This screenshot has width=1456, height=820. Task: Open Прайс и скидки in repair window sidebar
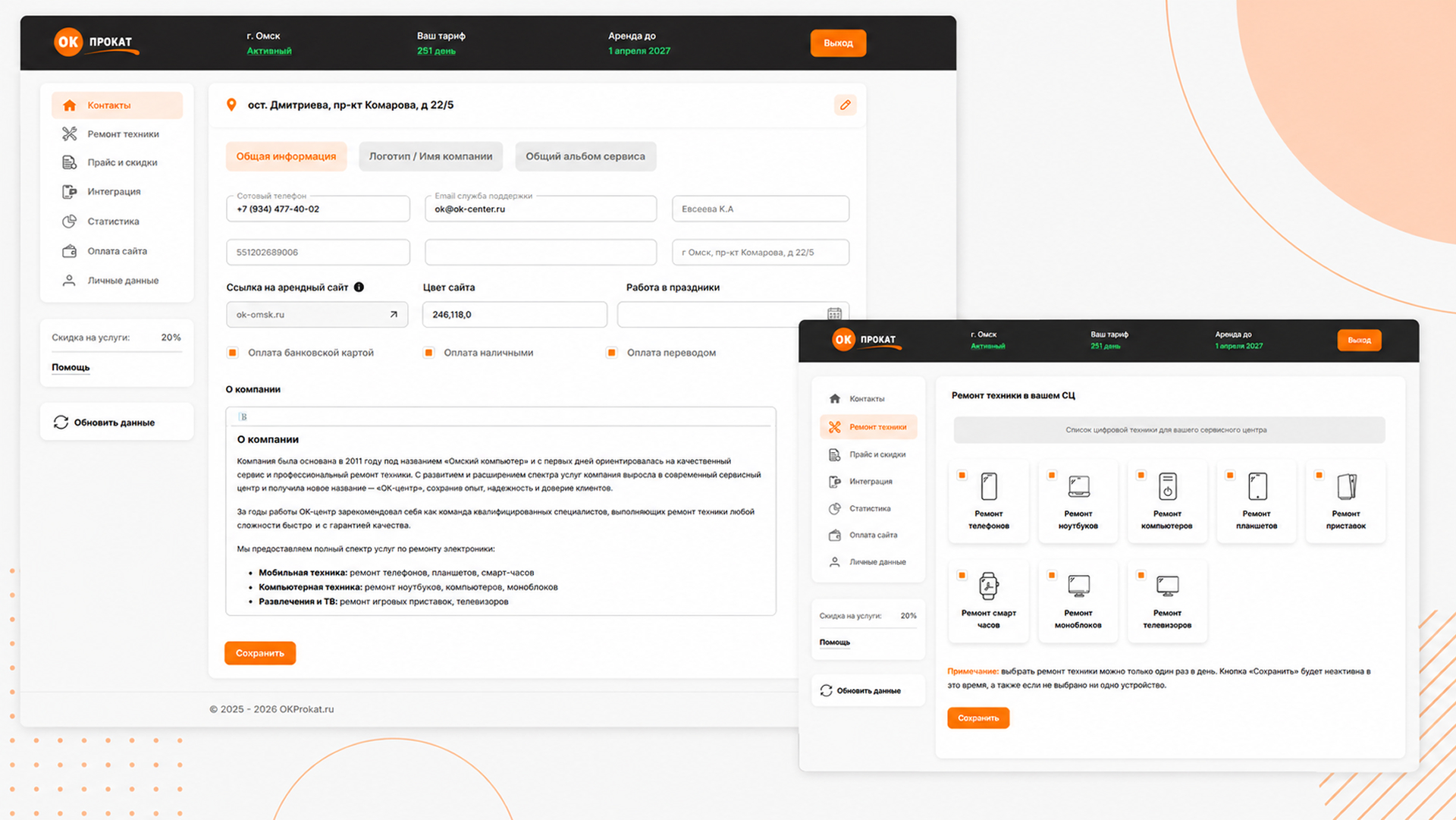pyautogui.click(x=868, y=454)
